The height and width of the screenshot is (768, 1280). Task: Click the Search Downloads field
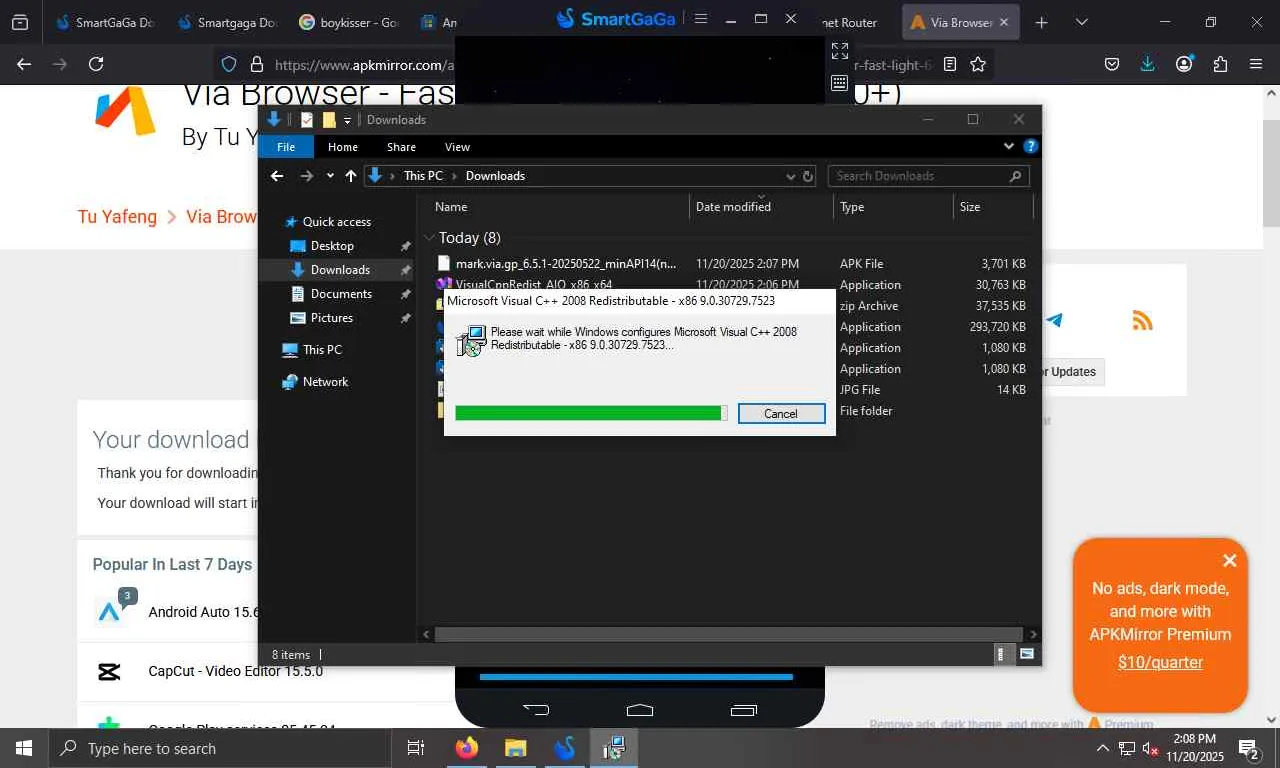(928, 176)
